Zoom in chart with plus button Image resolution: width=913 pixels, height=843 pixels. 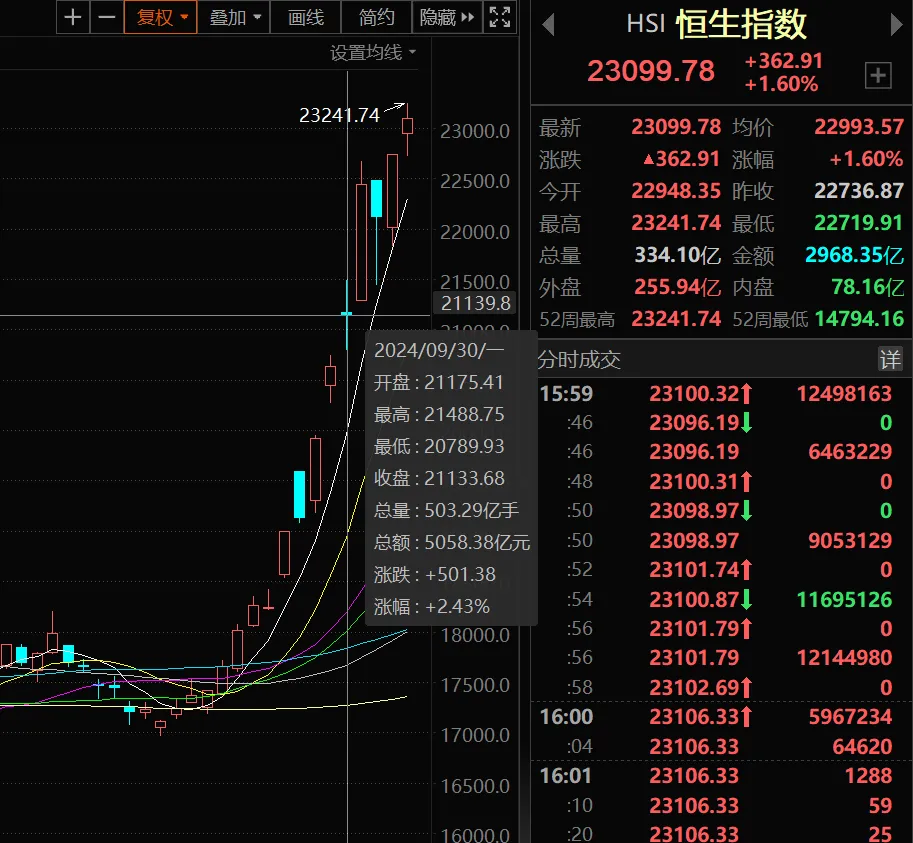point(73,17)
